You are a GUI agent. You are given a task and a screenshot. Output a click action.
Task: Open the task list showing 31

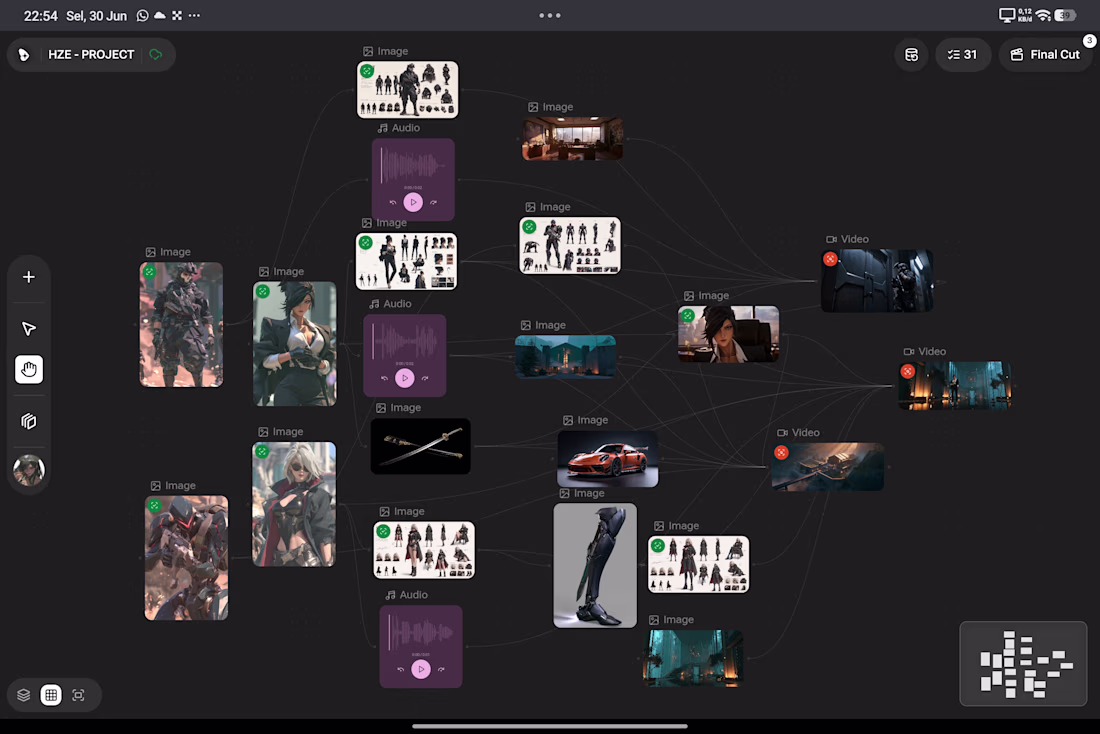click(962, 55)
